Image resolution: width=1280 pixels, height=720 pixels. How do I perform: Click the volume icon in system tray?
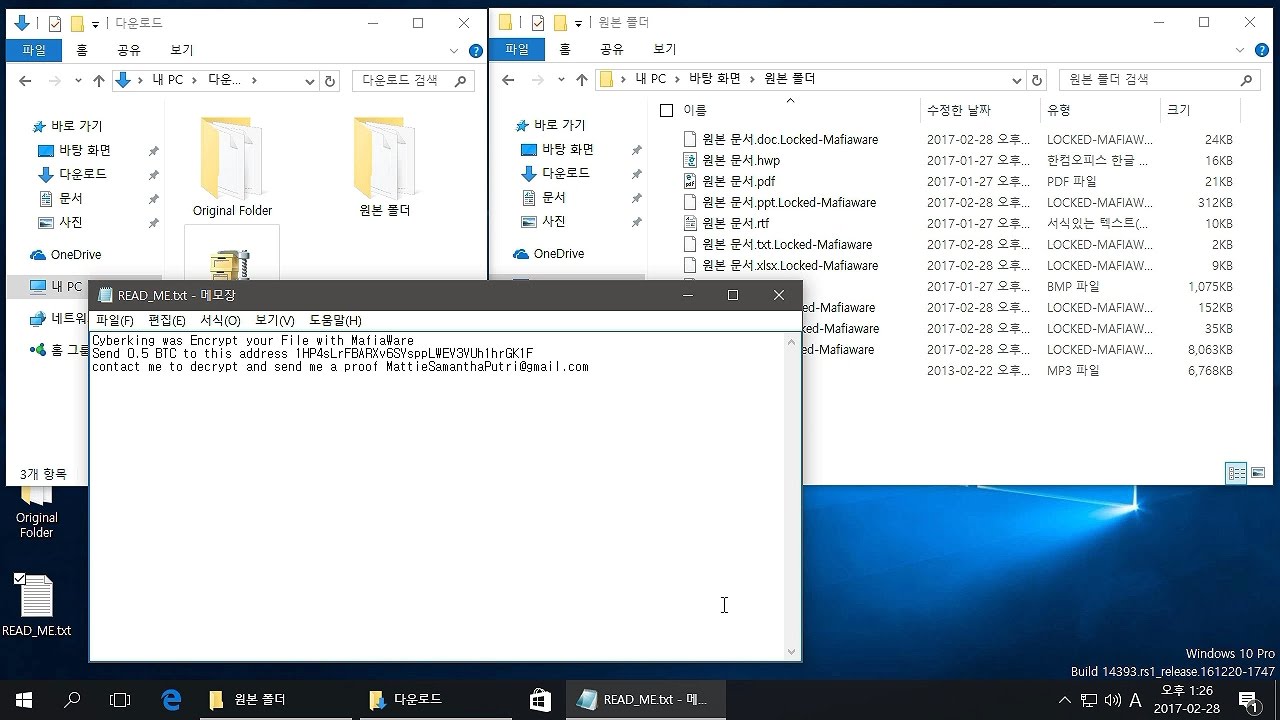pyautogui.click(x=1112, y=700)
